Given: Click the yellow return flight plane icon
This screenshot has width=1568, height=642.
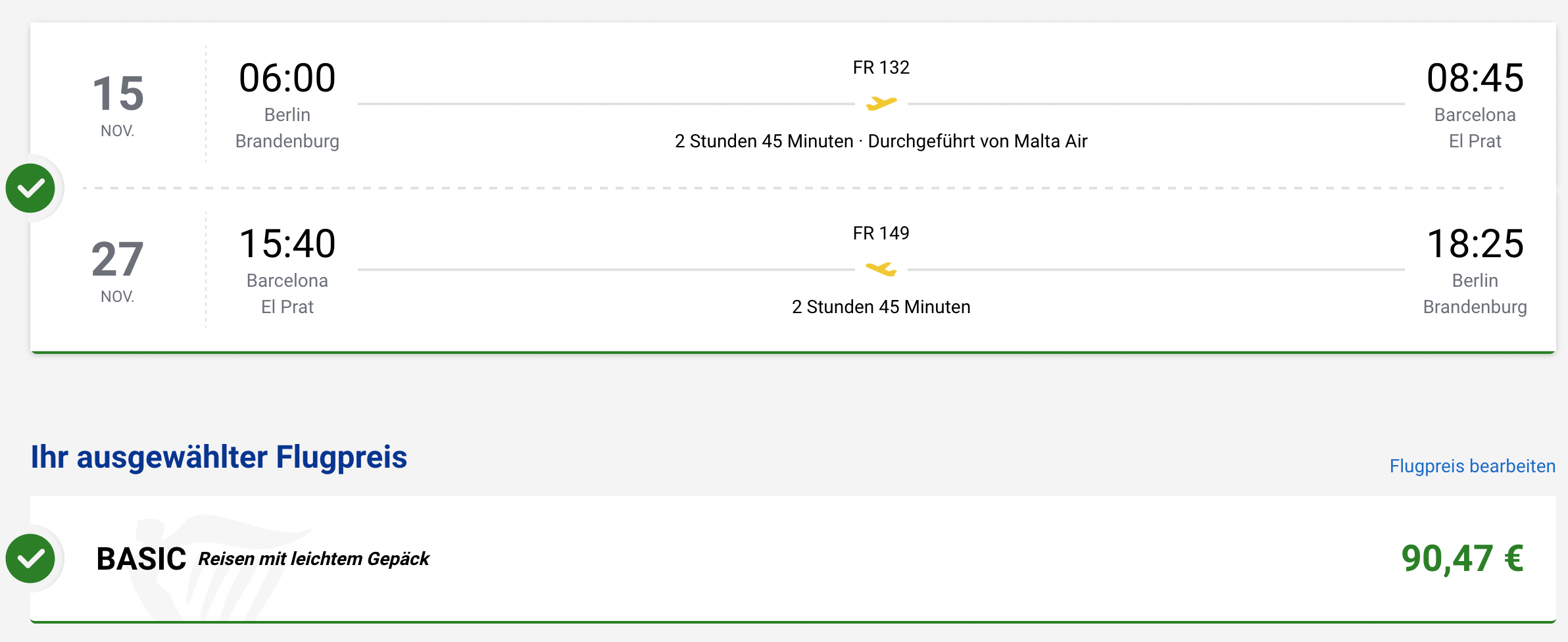Looking at the screenshot, I should (881, 269).
